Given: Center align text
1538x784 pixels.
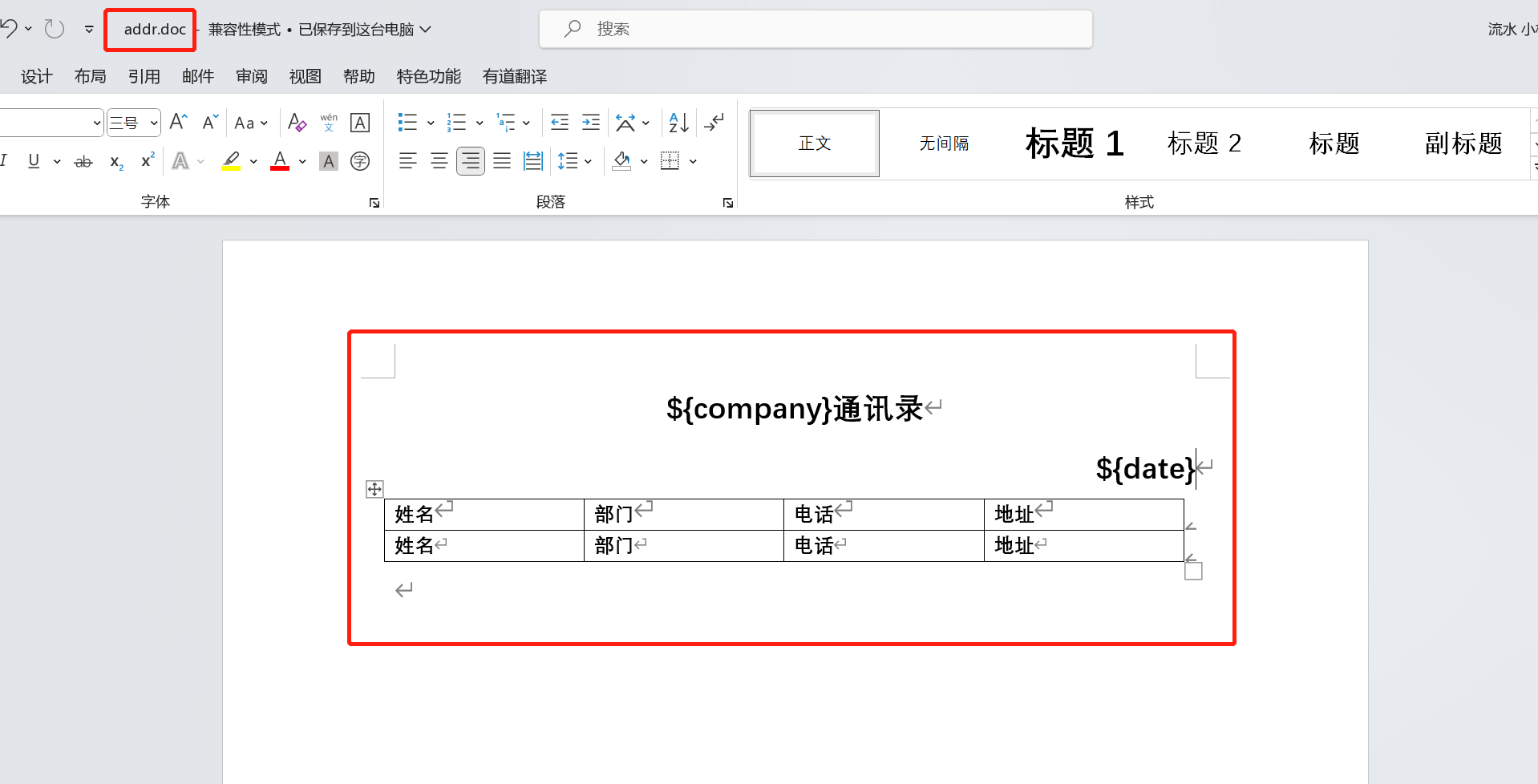Looking at the screenshot, I should pyautogui.click(x=439, y=161).
